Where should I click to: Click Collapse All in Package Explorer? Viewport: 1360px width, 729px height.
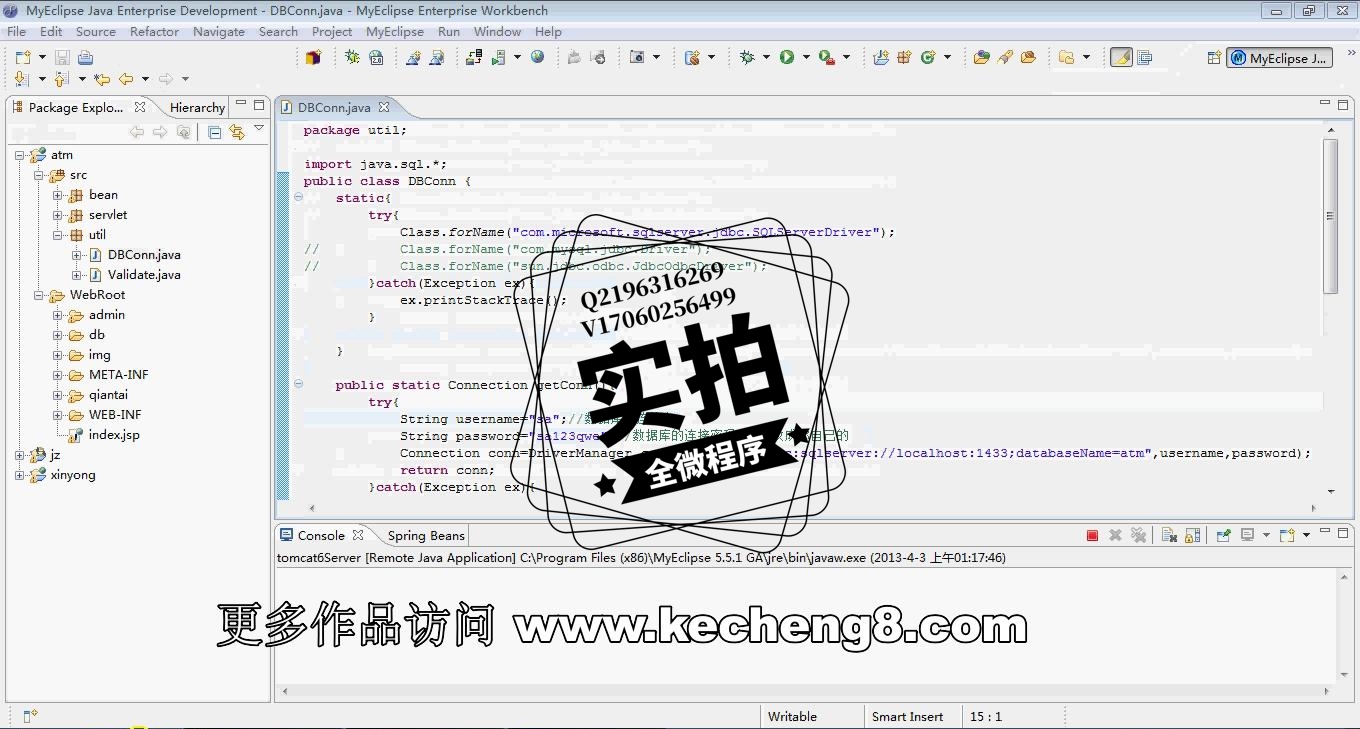pyautogui.click(x=214, y=132)
